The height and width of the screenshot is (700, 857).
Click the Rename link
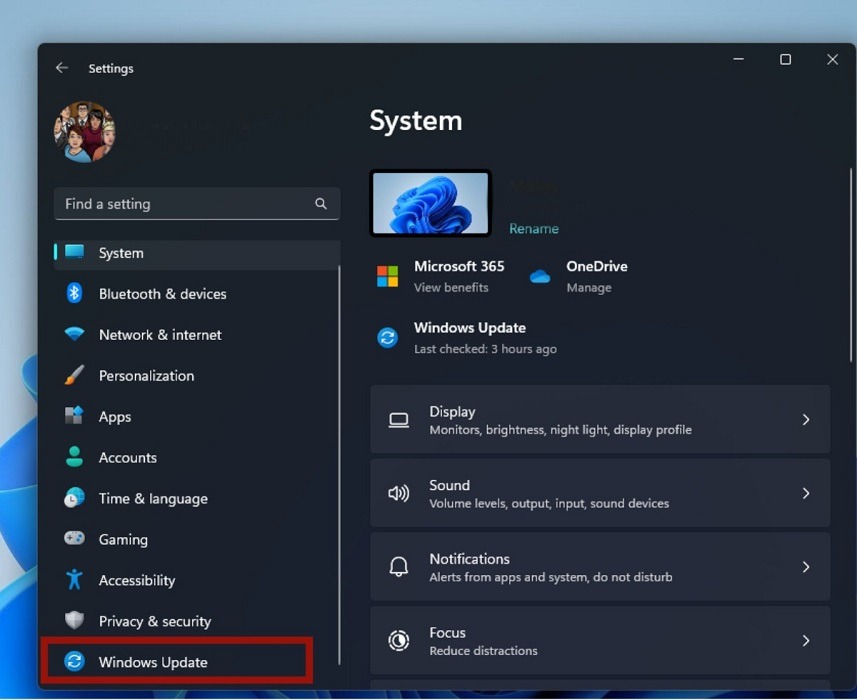pyautogui.click(x=533, y=228)
